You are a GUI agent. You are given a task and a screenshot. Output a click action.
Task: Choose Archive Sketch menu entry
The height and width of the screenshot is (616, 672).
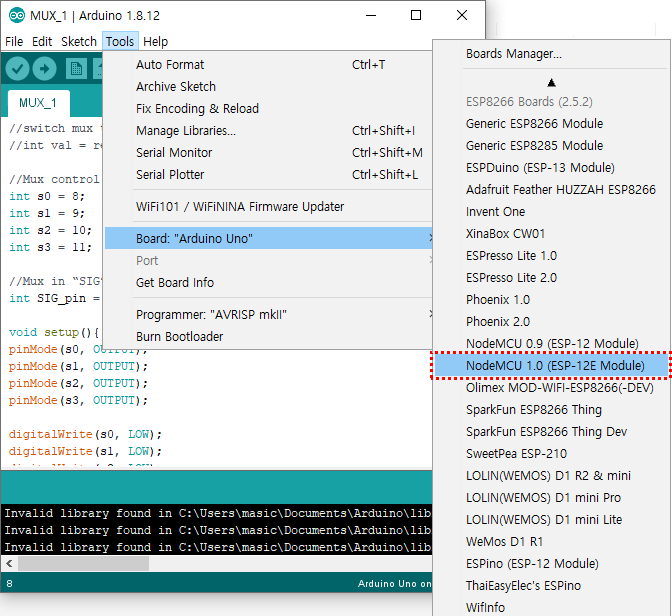click(268, 87)
